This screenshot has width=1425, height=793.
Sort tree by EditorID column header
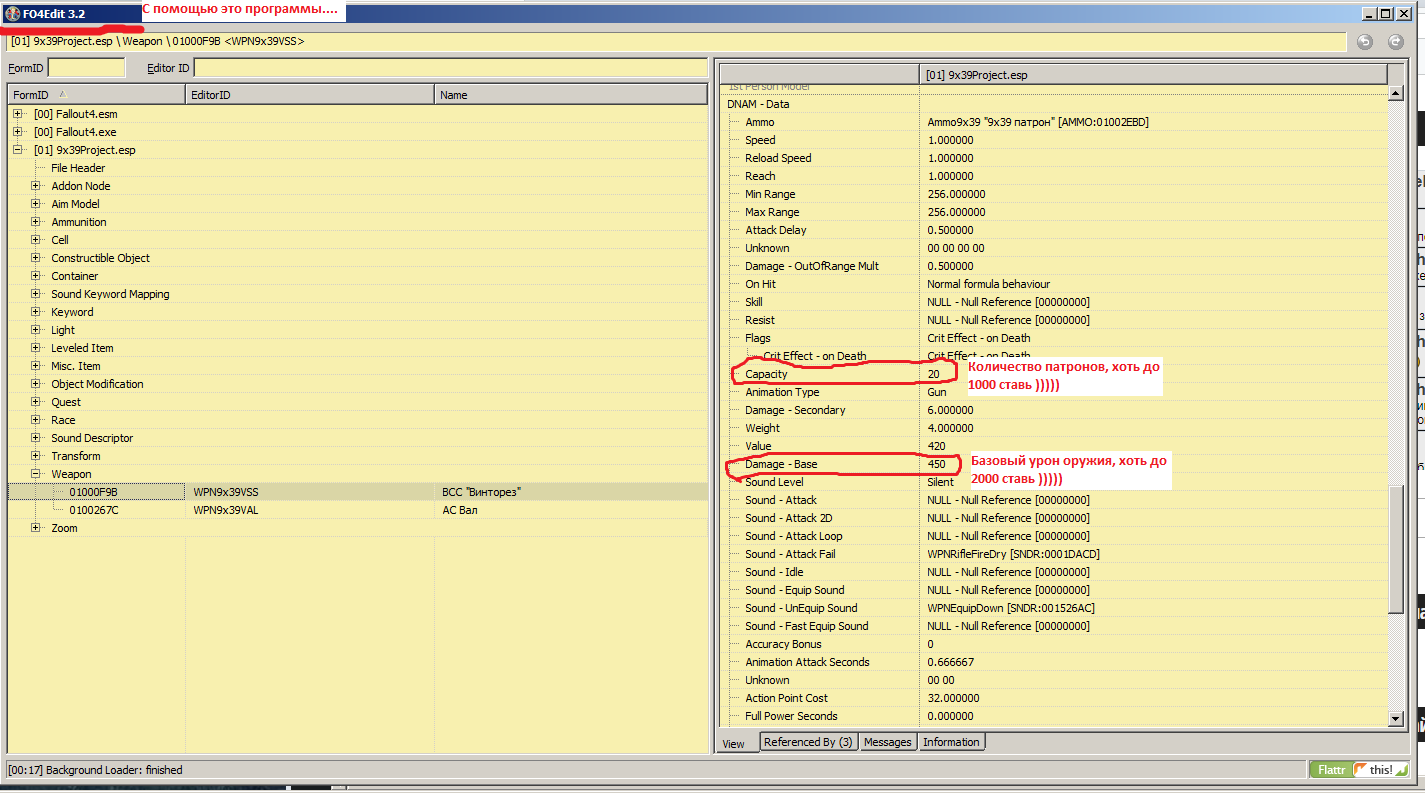[310, 95]
